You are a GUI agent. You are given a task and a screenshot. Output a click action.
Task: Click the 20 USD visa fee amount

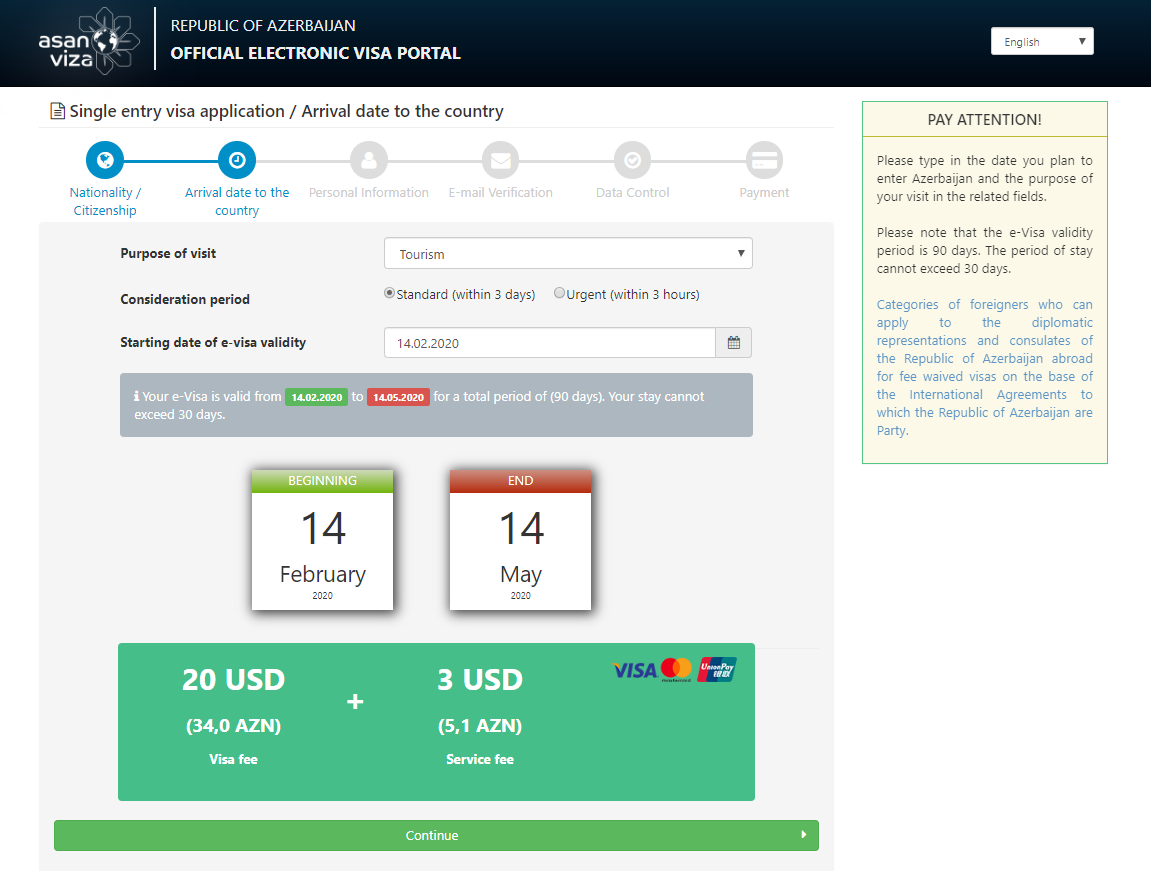pyautogui.click(x=233, y=679)
